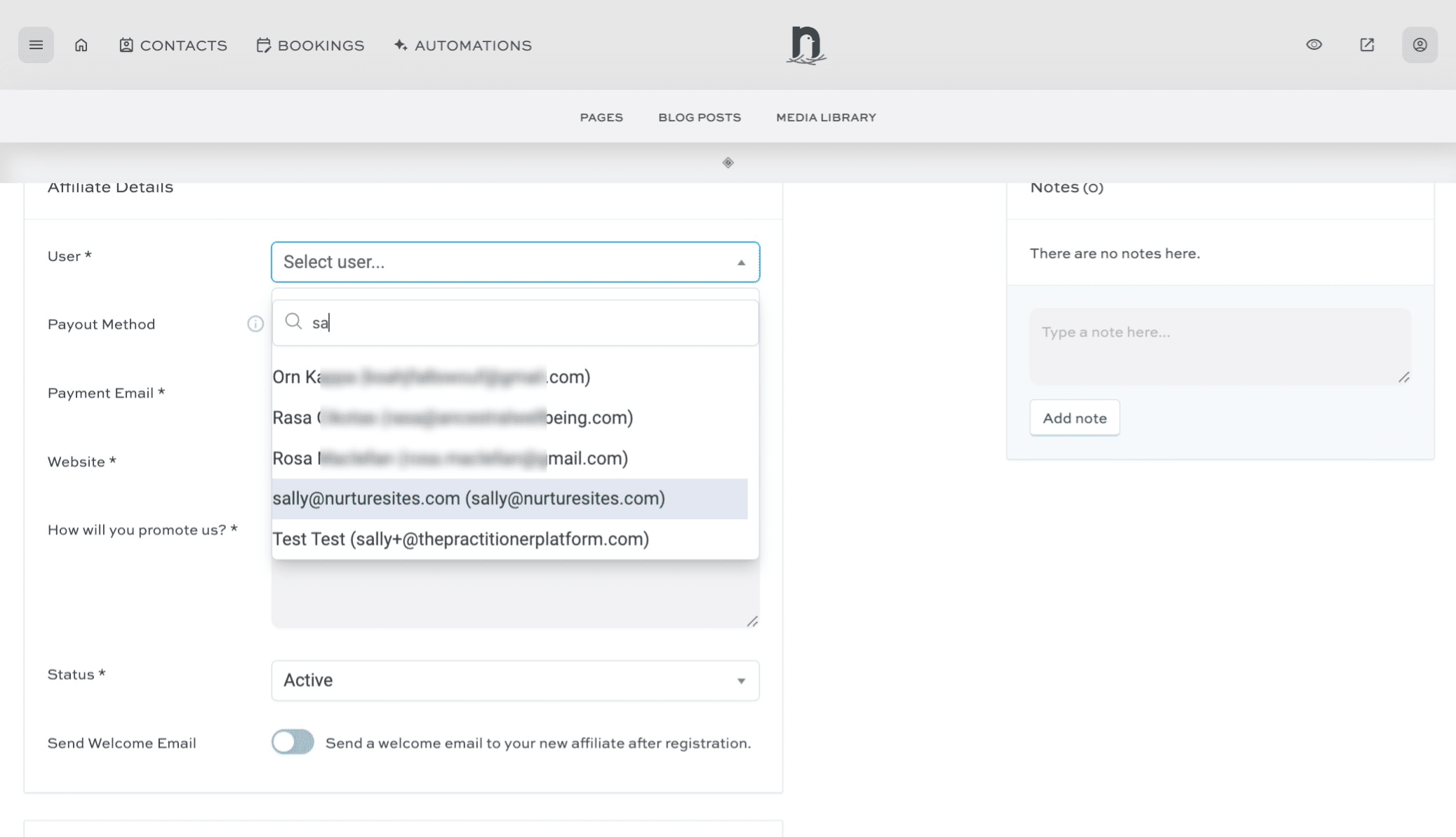Open the external link icon top right

1366,44
